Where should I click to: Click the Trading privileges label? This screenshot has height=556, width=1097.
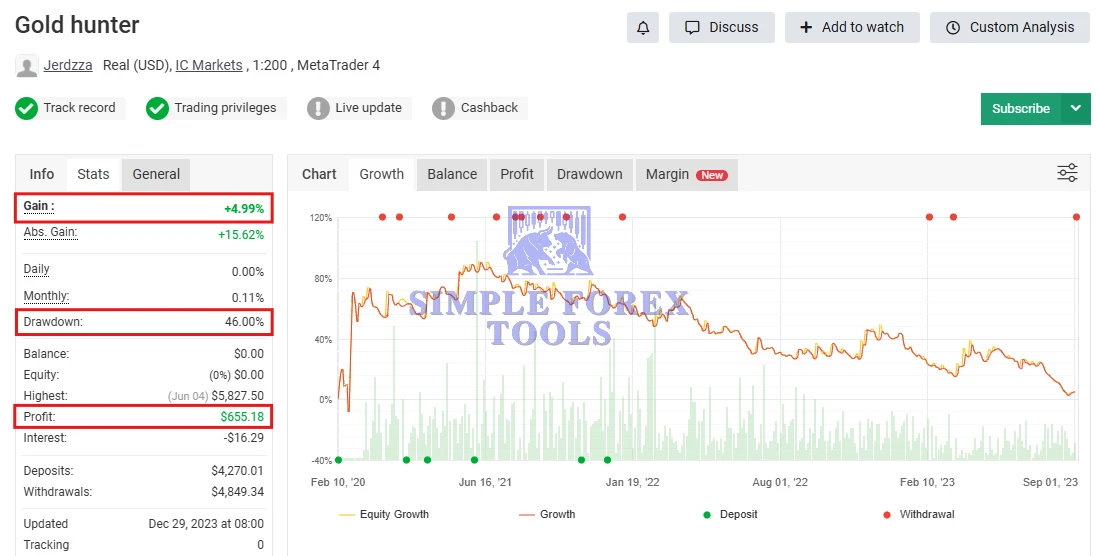(225, 108)
